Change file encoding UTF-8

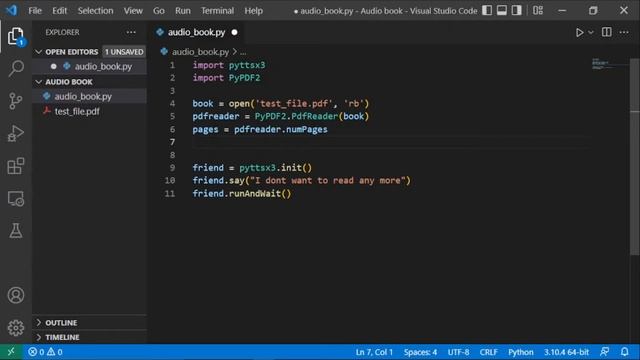(x=458, y=352)
